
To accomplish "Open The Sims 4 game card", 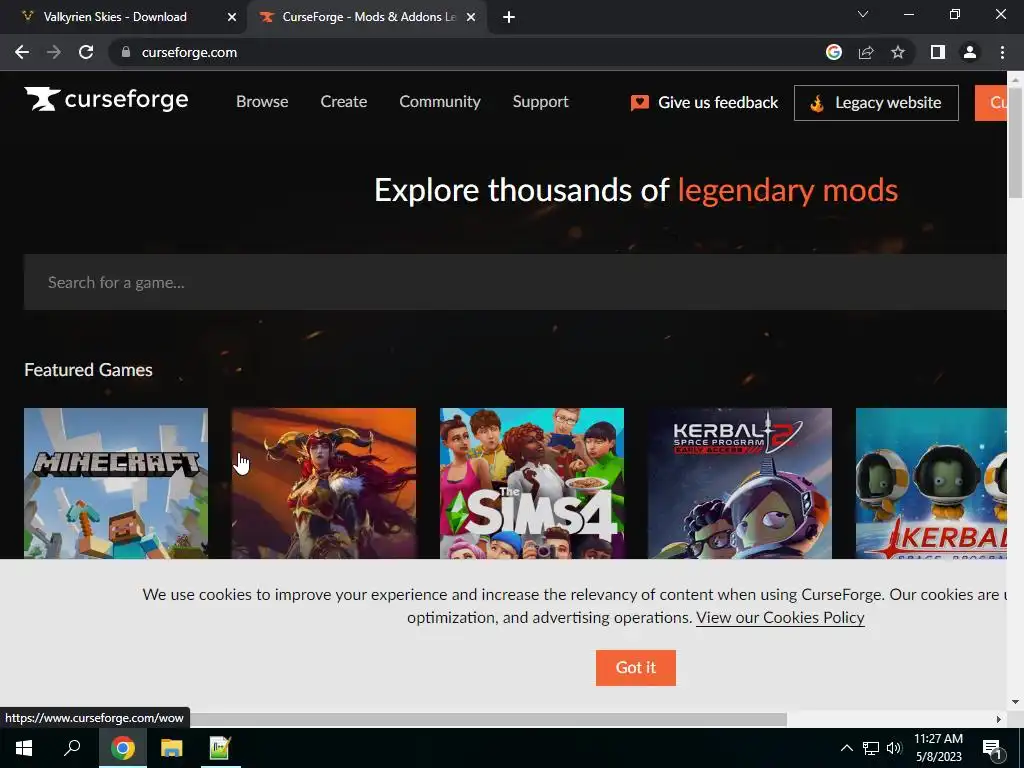I will 532,483.
